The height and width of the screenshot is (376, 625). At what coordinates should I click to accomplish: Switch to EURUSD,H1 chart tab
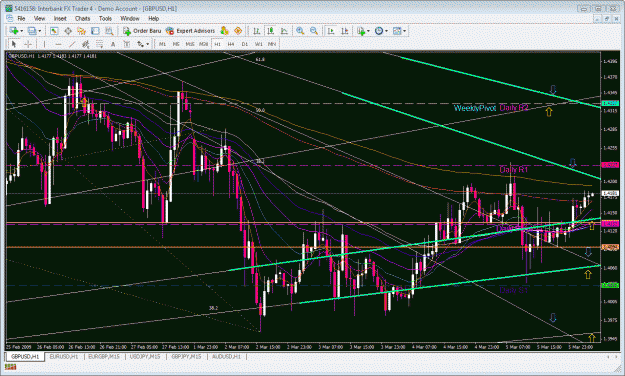[64, 356]
